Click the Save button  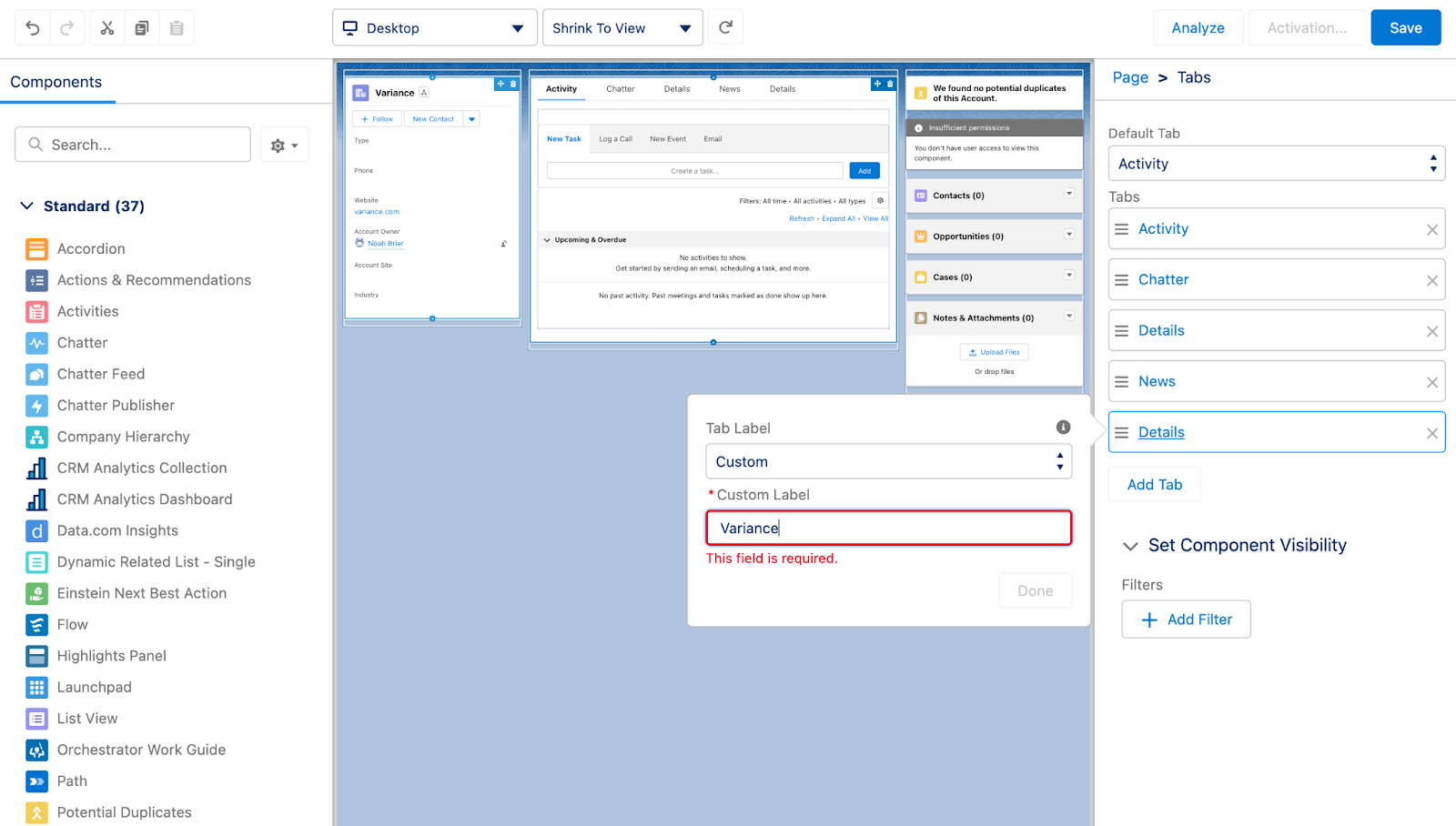(1405, 28)
